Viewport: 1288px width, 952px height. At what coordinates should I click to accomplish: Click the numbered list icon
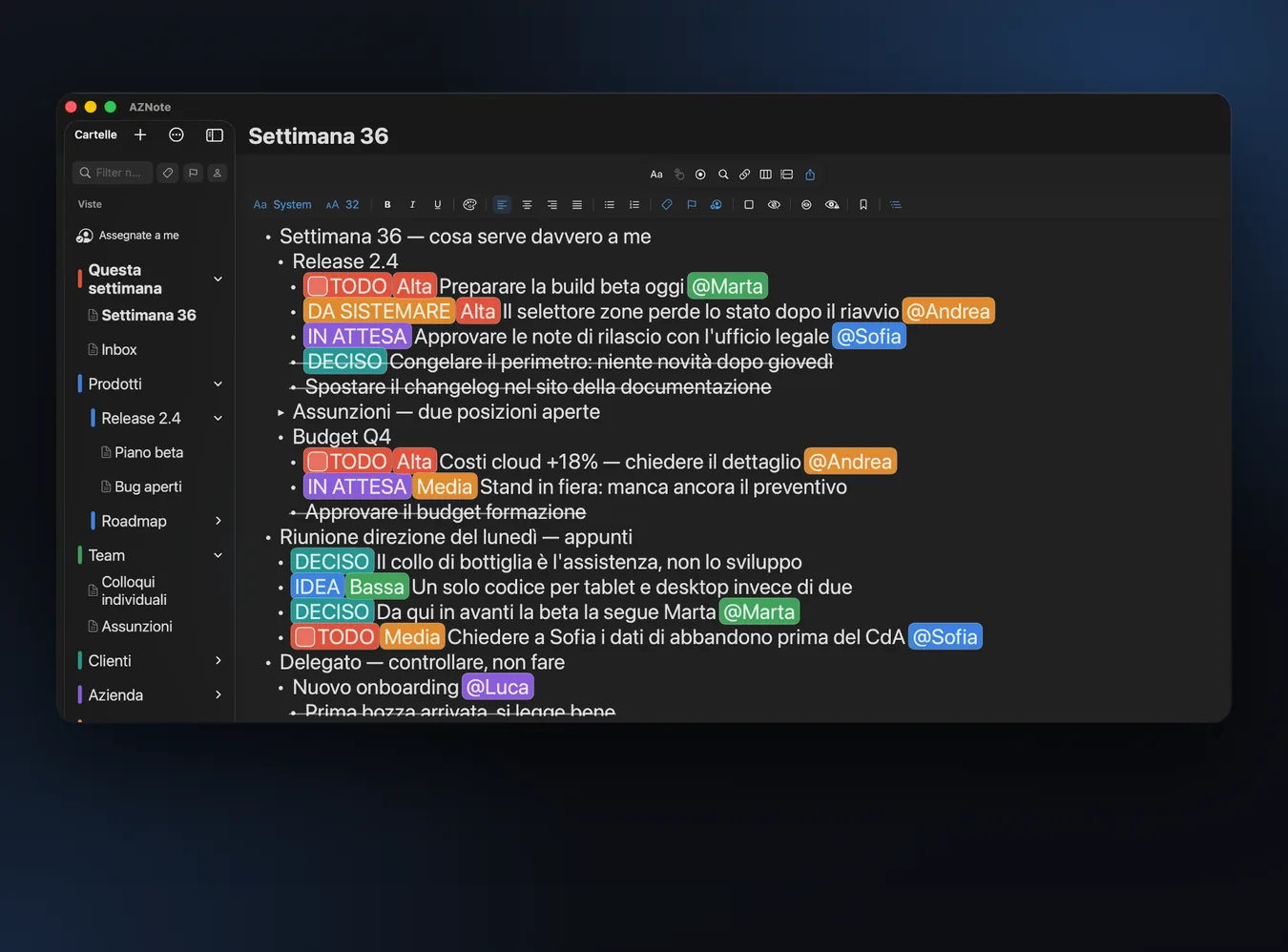pos(634,205)
